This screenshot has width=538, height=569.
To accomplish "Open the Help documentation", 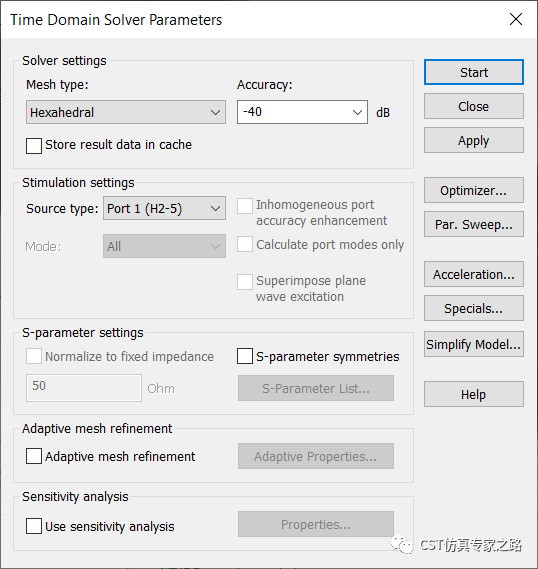I will (x=473, y=394).
